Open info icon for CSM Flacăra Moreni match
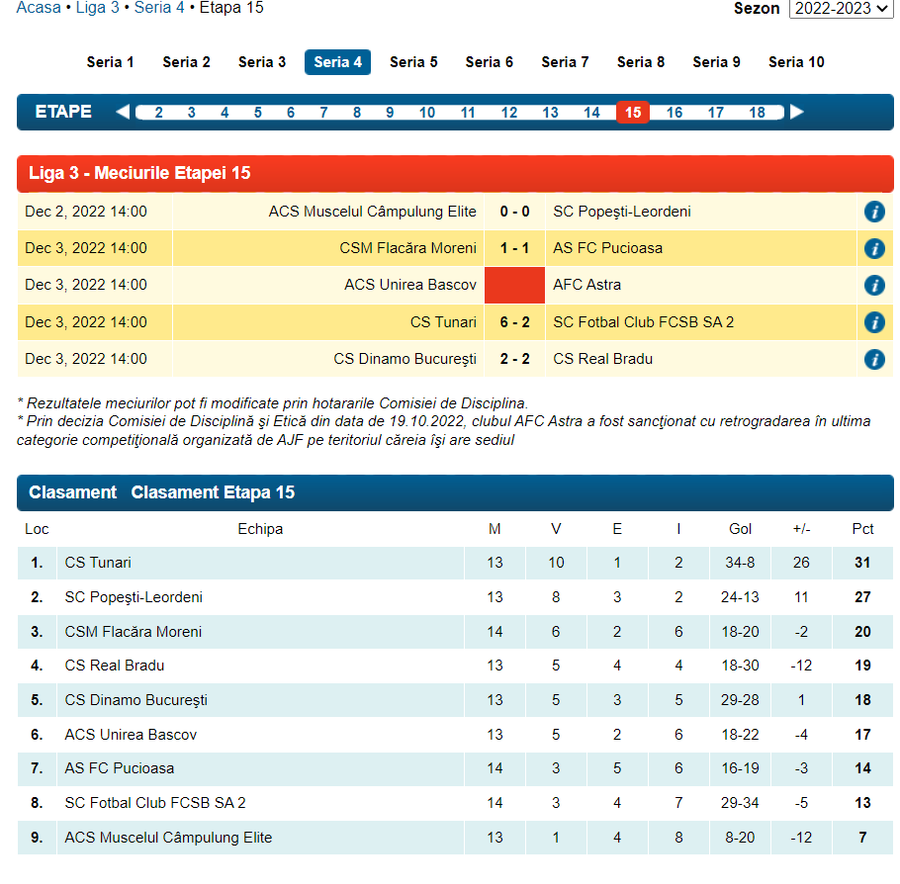The width and height of the screenshot is (900, 884). point(874,249)
